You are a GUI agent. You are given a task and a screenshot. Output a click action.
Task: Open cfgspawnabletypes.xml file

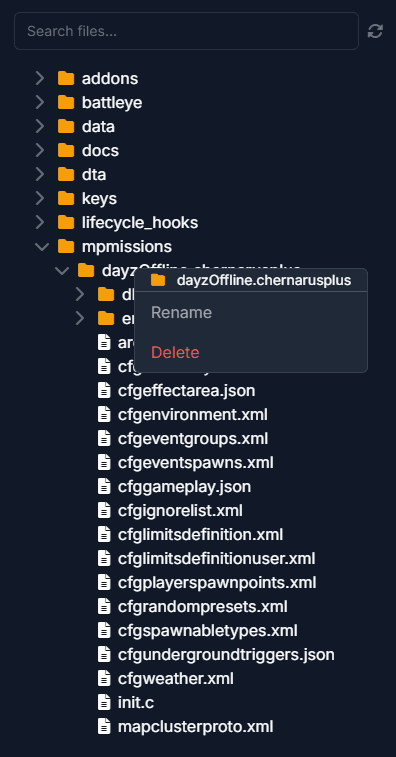208,631
